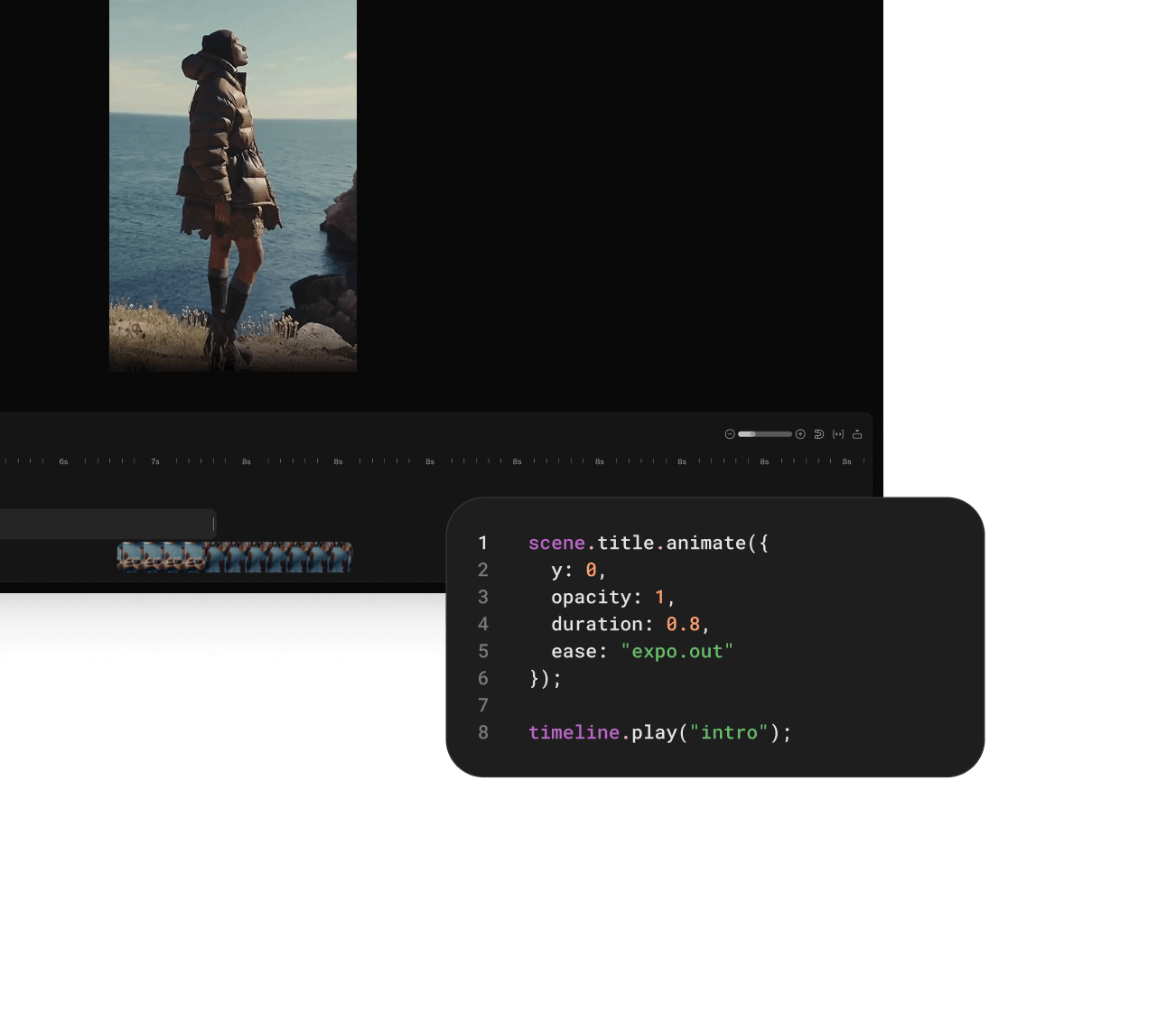Screen dimensions: 1176x1013
Task: Toggle the magnet snapping icon
Action: pos(819,434)
